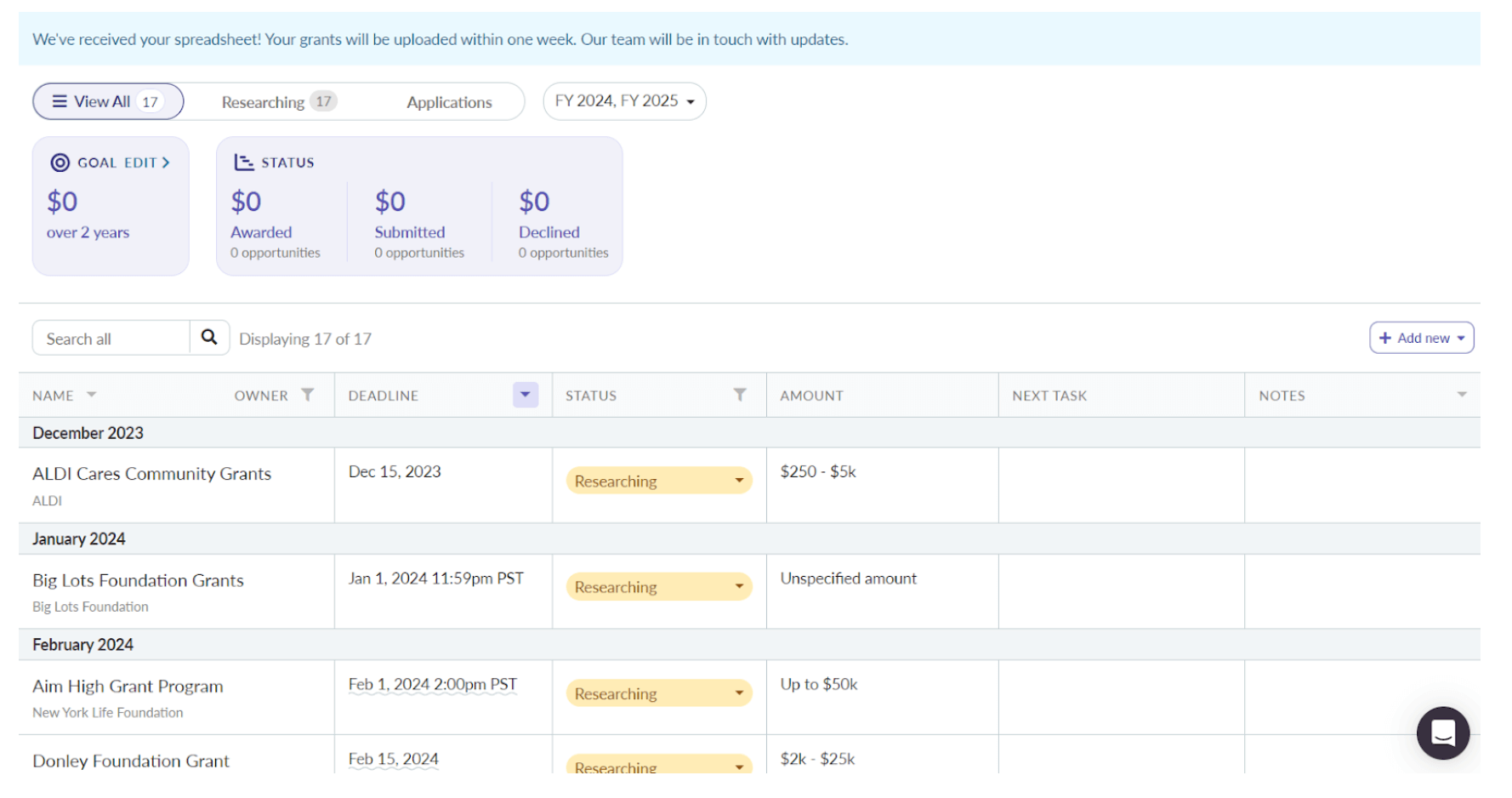Click the Goal target icon

click(60, 162)
